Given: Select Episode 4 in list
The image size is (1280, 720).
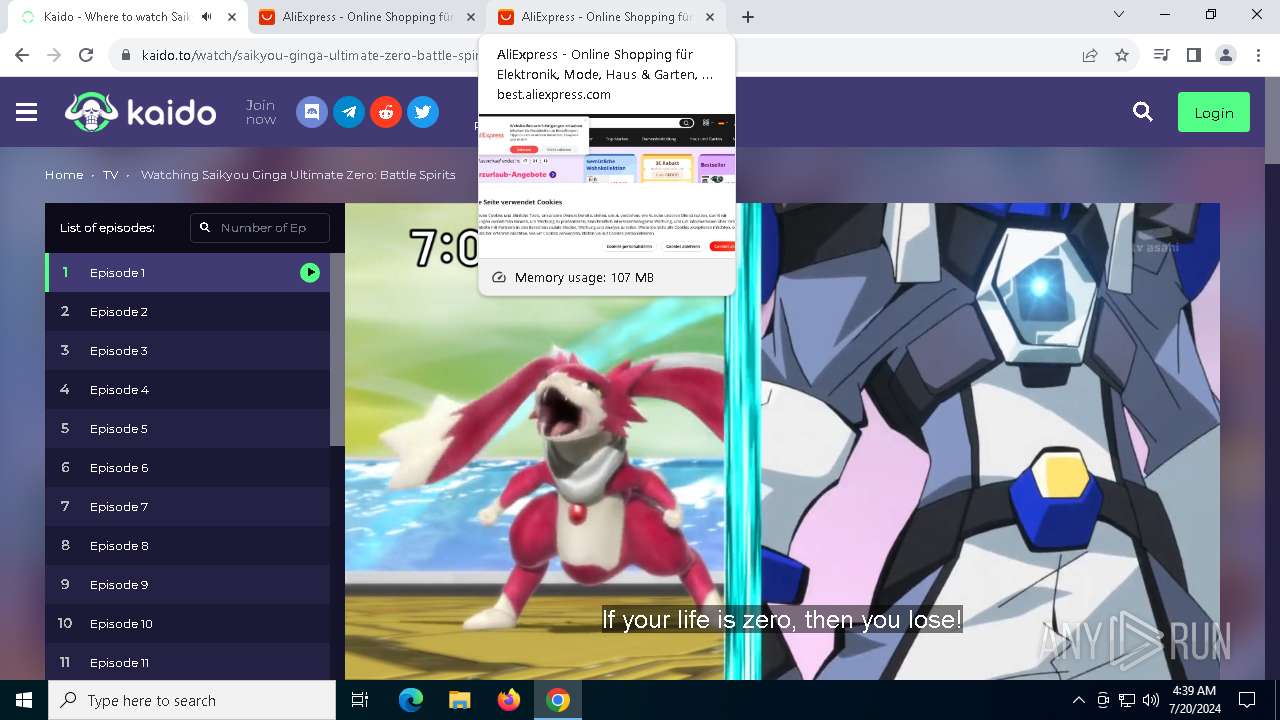Looking at the screenshot, I should 187,389.
